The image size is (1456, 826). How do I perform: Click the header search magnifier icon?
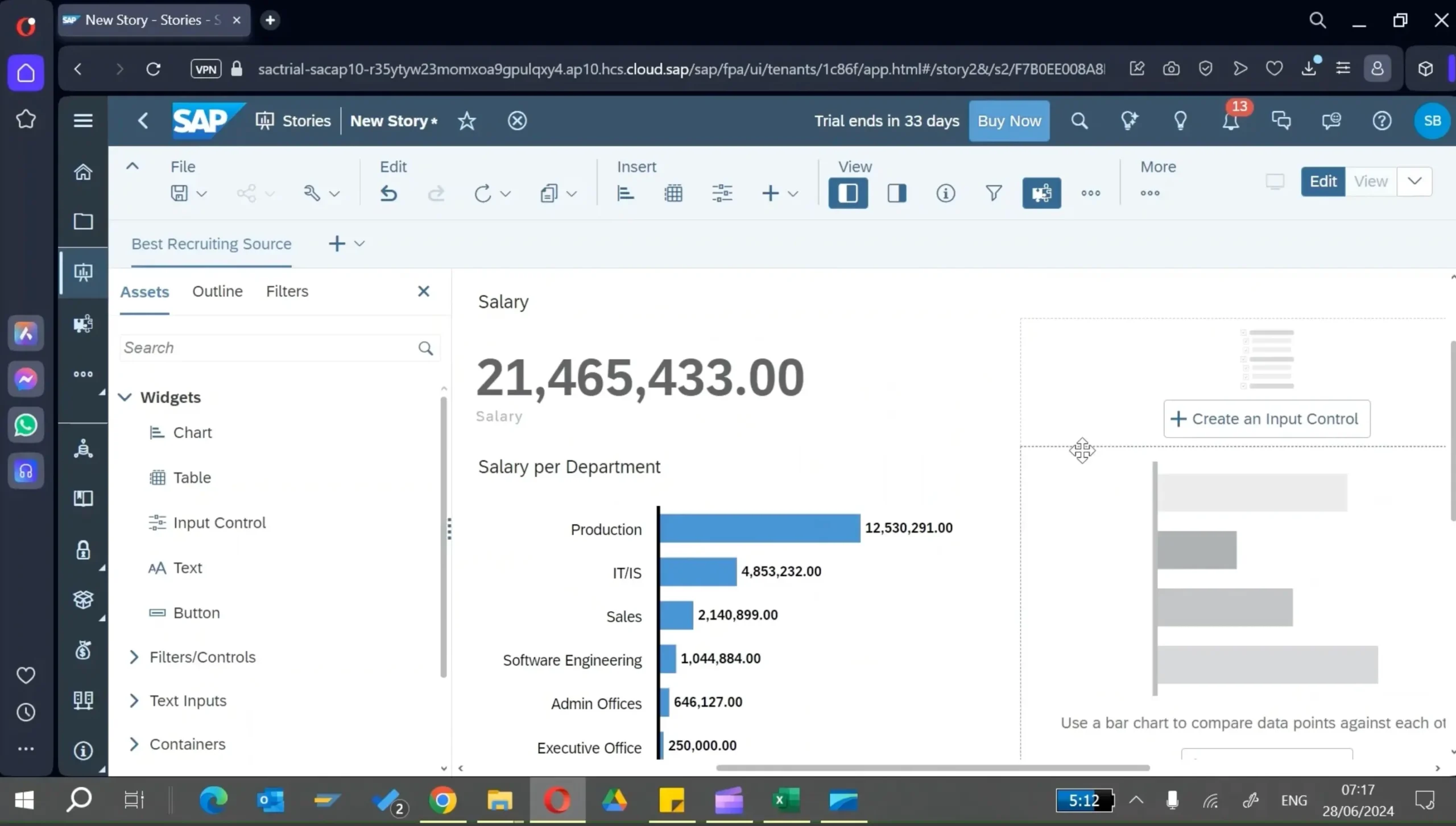click(1079, 121)
